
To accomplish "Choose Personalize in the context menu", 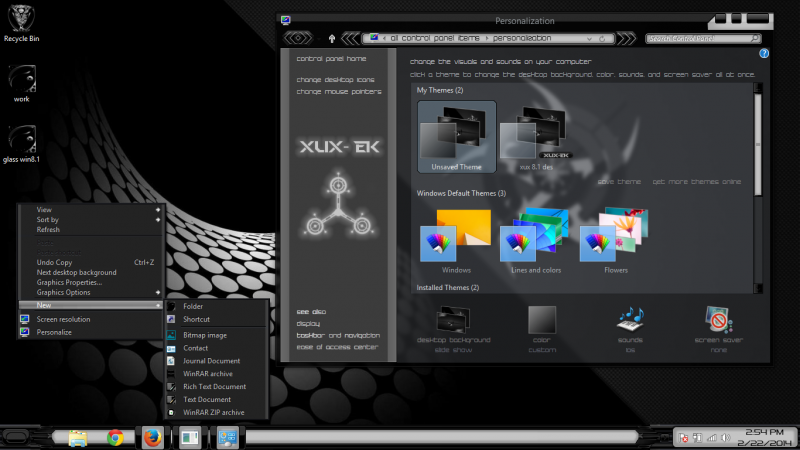I will click(x=91, y=332).
